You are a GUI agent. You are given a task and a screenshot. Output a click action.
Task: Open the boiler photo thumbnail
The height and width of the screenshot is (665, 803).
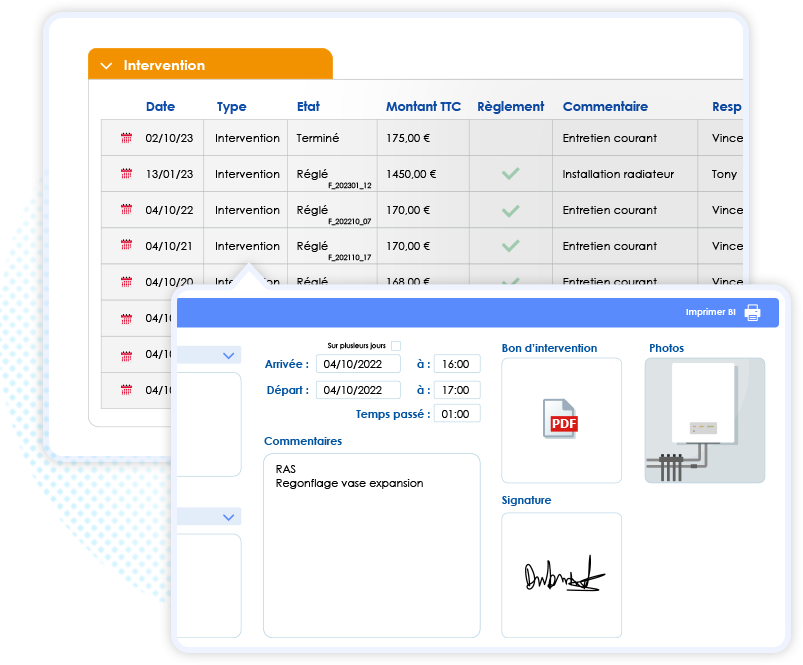point(705,420)
